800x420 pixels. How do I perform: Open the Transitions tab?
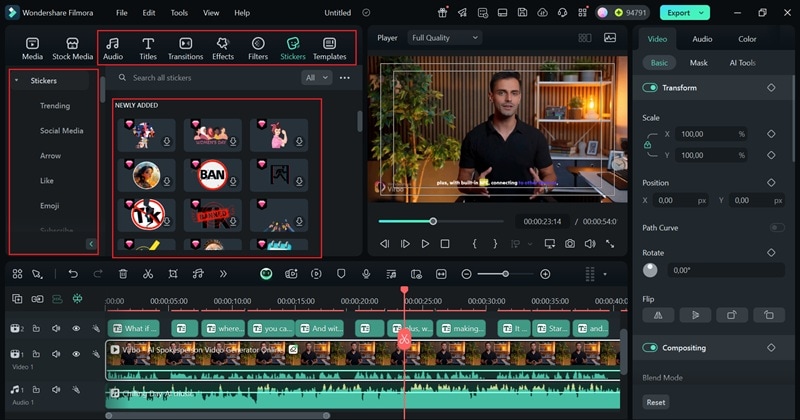coord(186,49)
